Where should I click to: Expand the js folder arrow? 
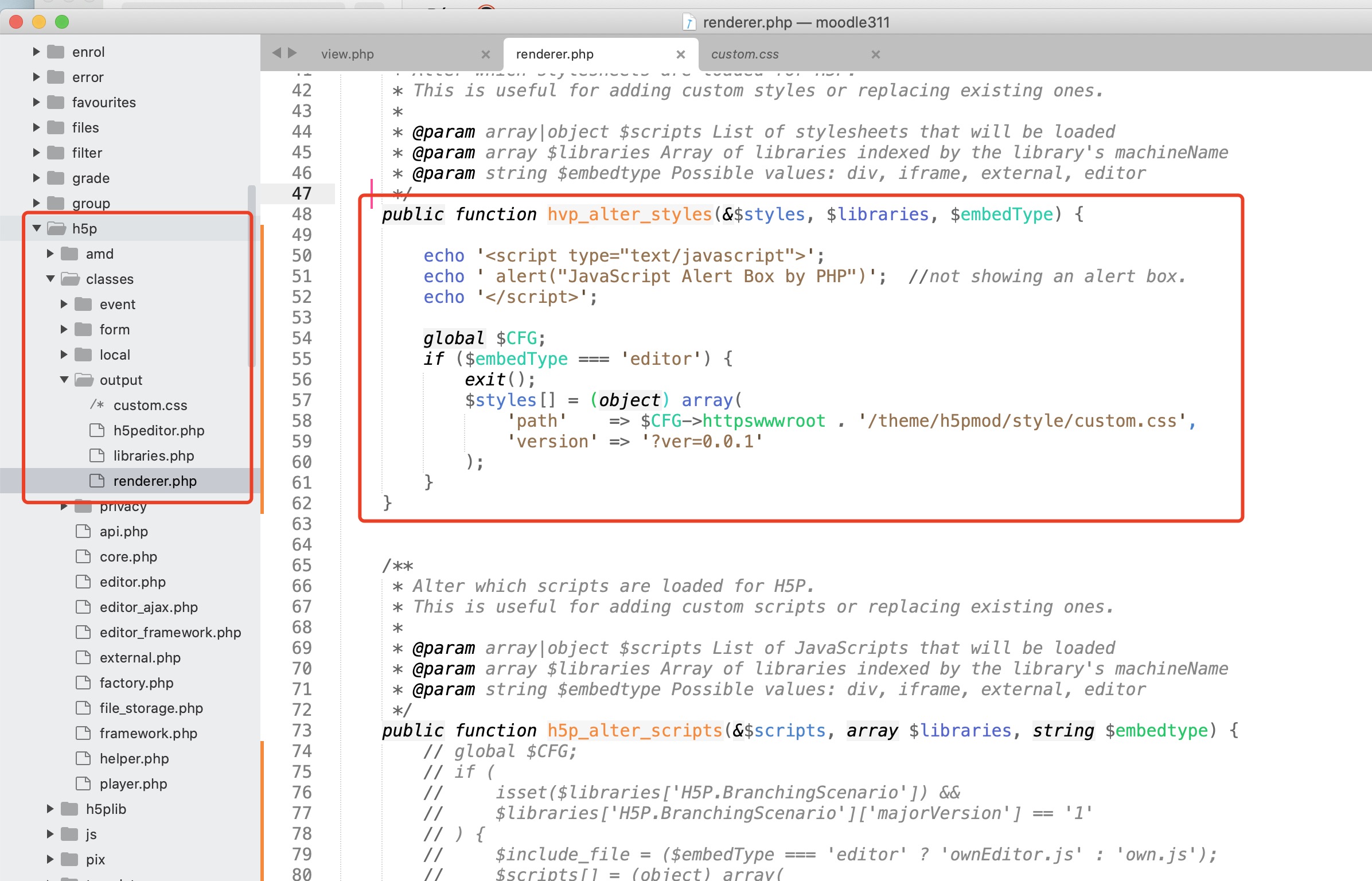pyautogui.click(x=50, y=835)
